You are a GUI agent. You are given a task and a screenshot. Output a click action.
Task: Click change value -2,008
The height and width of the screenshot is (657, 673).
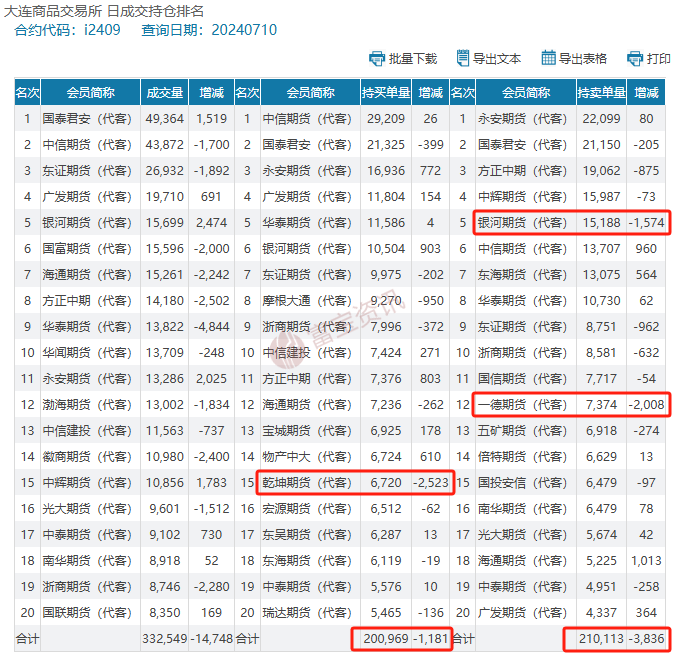(x=646, y=405)
